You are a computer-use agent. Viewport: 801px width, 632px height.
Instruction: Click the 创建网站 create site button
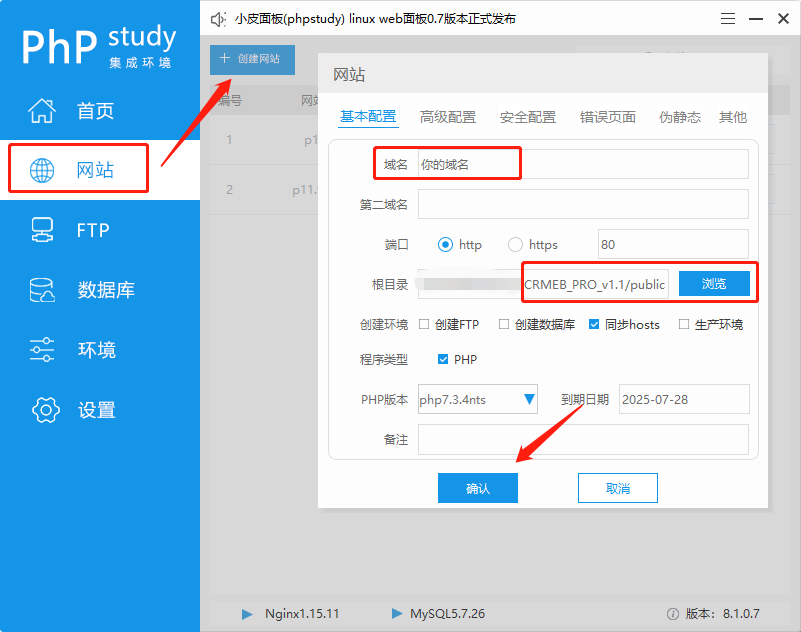coord(252,59)
